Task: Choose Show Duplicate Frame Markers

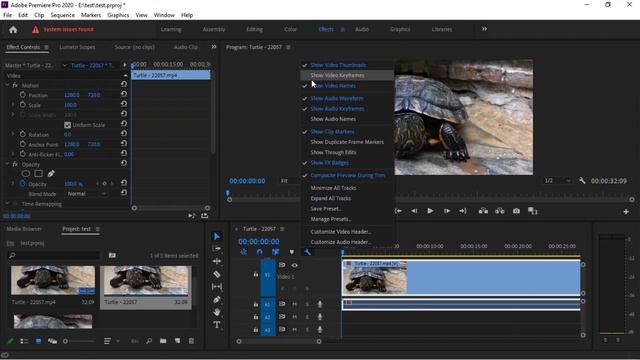Action: click(347, 142)
